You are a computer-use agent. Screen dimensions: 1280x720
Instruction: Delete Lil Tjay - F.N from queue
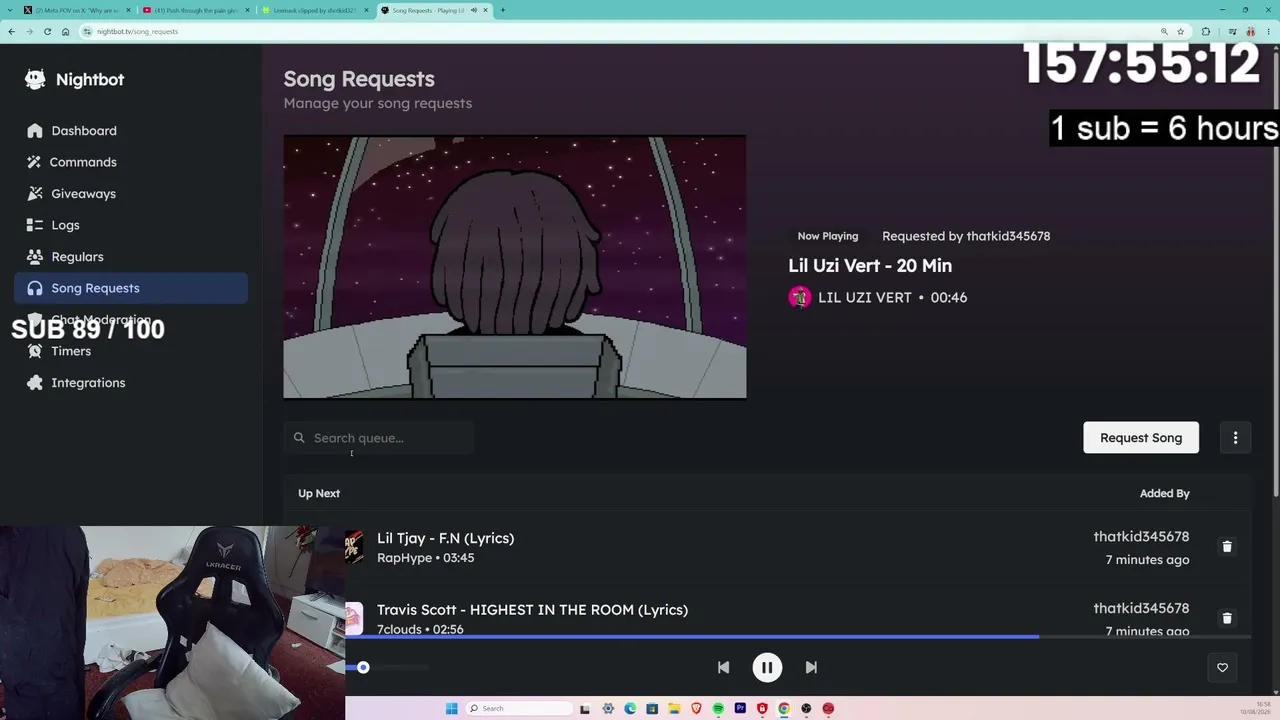click(x=1227, y=547)
